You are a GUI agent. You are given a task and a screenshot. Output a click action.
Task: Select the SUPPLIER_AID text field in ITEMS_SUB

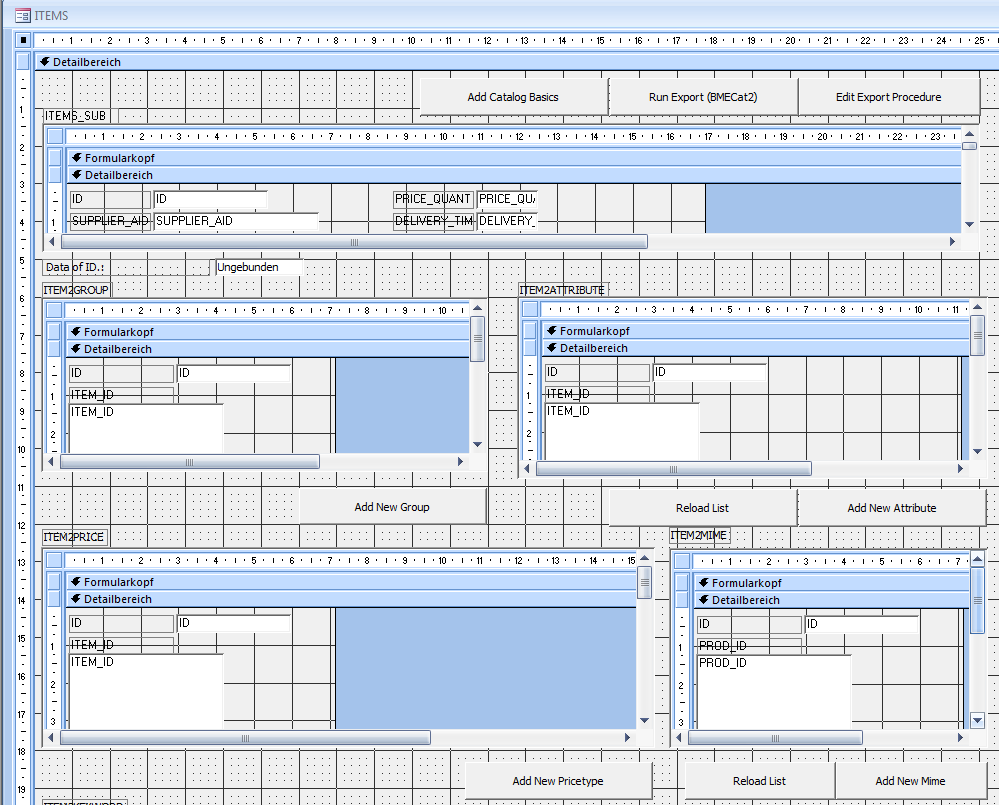pyautogui.click(x=235, y=221)
